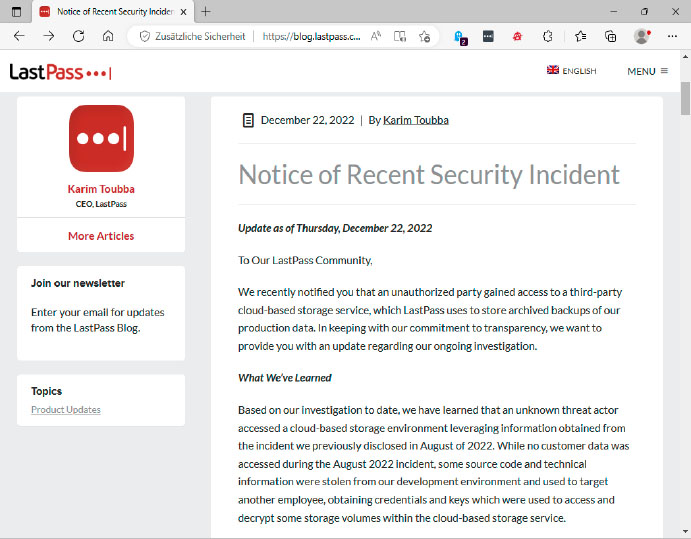
Task: Open the Favorites list icon
Action: pyautogui.click(x=581, y=36)
